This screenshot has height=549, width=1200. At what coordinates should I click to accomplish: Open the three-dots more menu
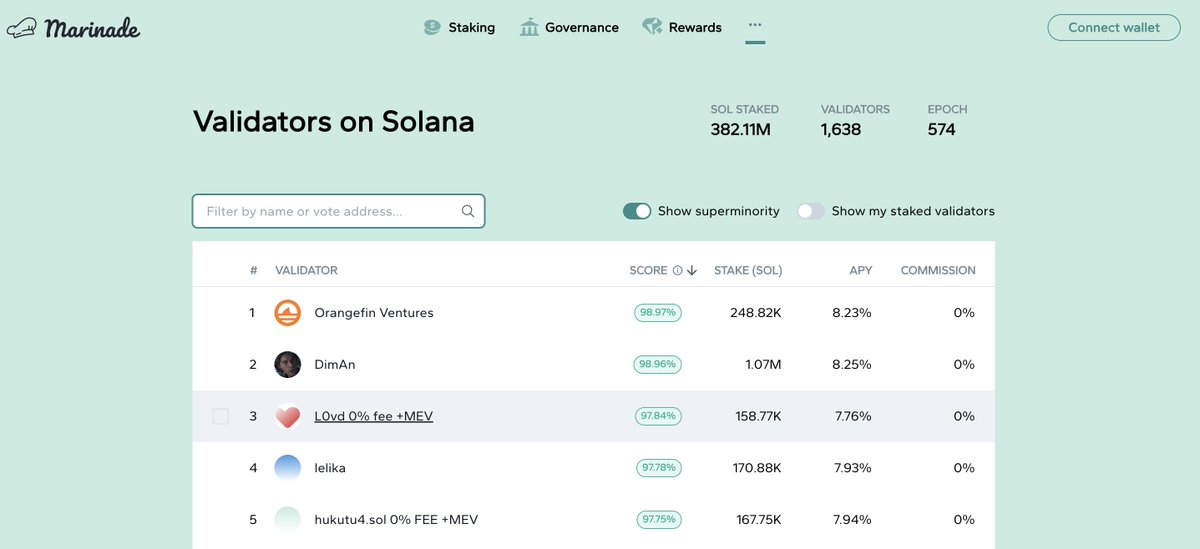click(x=755, y=24)
